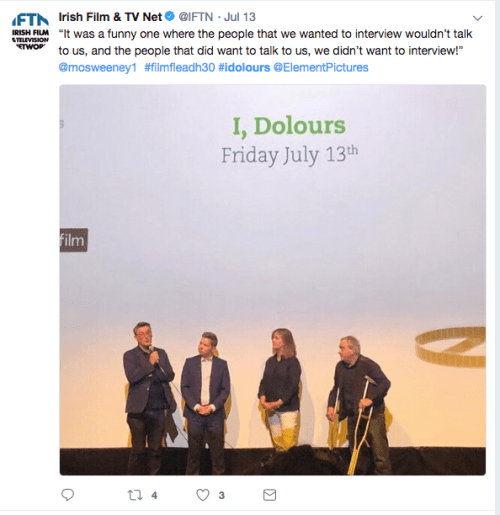Like the tweet with the heart icon
Viewport: 500px width, 515px height.
(x=203, y=495)
